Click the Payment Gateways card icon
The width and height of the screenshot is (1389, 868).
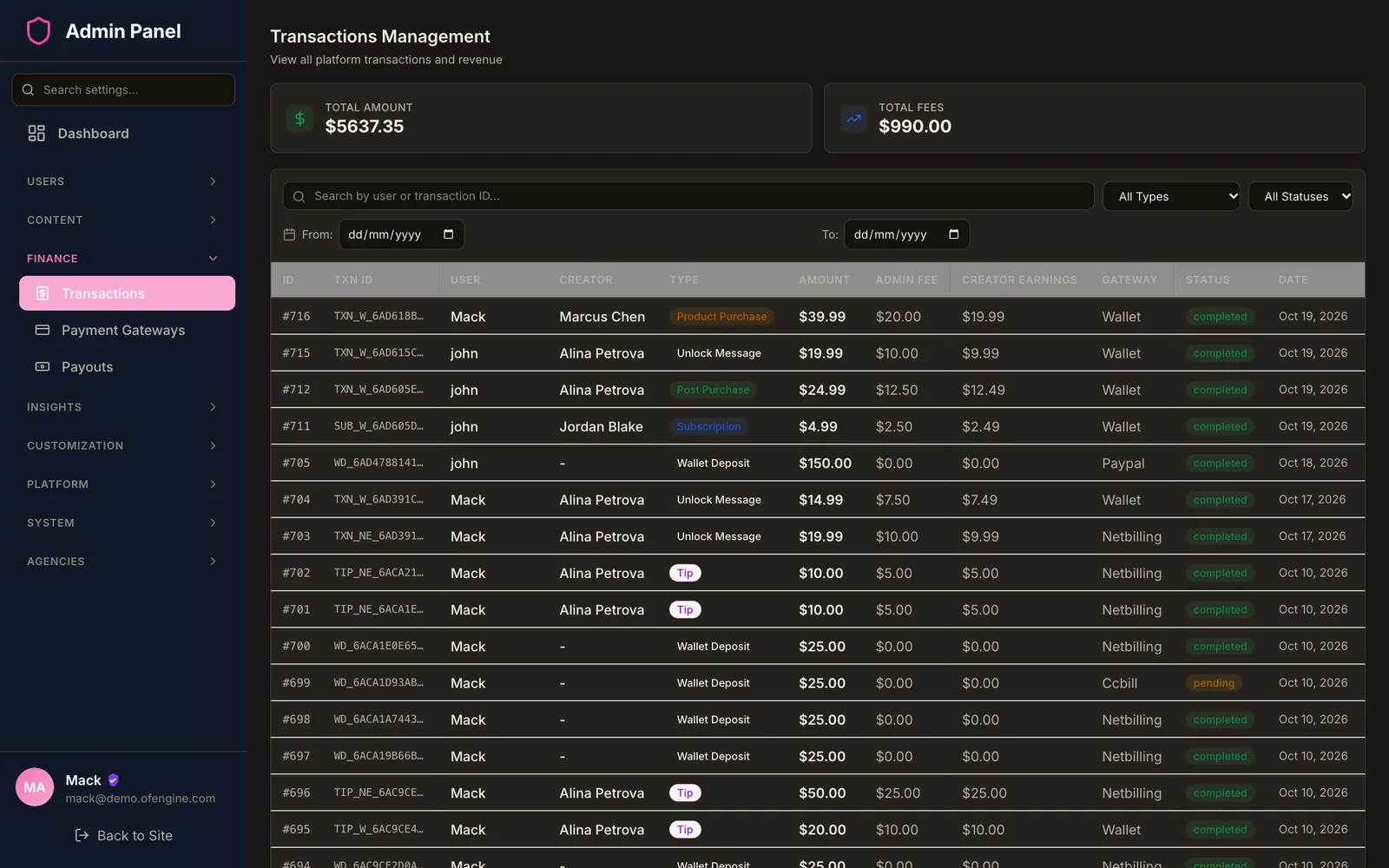[42, 330]
